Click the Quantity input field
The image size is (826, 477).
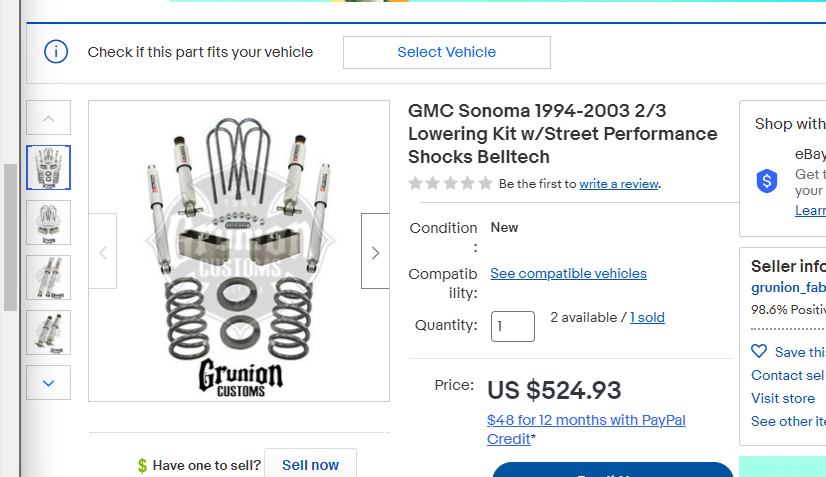click(512, 326)
